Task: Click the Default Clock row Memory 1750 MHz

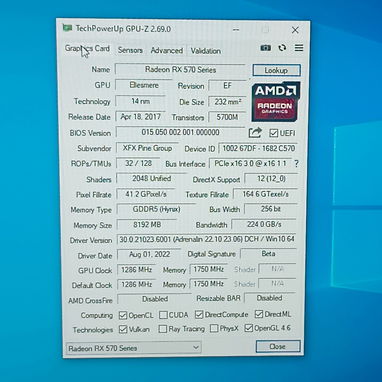Action: pyautogui.click(x=209, y=284)
